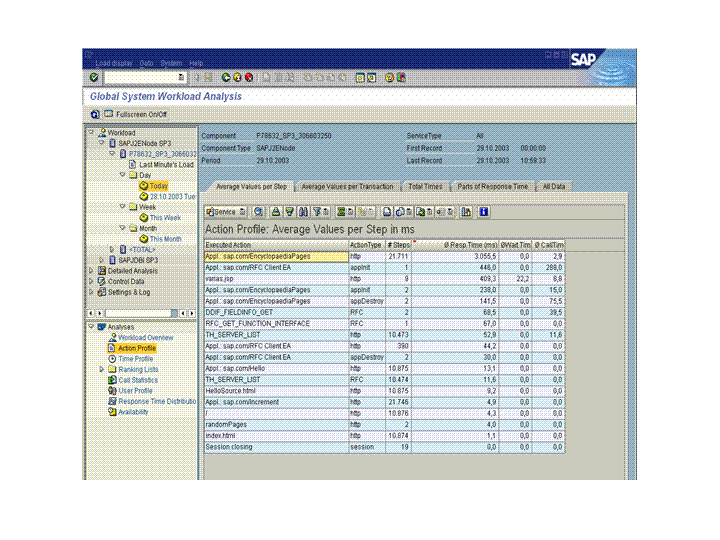Click the Export icon in ALV toolbar
The image size is (720, 540).
click(x=423, y=212)
